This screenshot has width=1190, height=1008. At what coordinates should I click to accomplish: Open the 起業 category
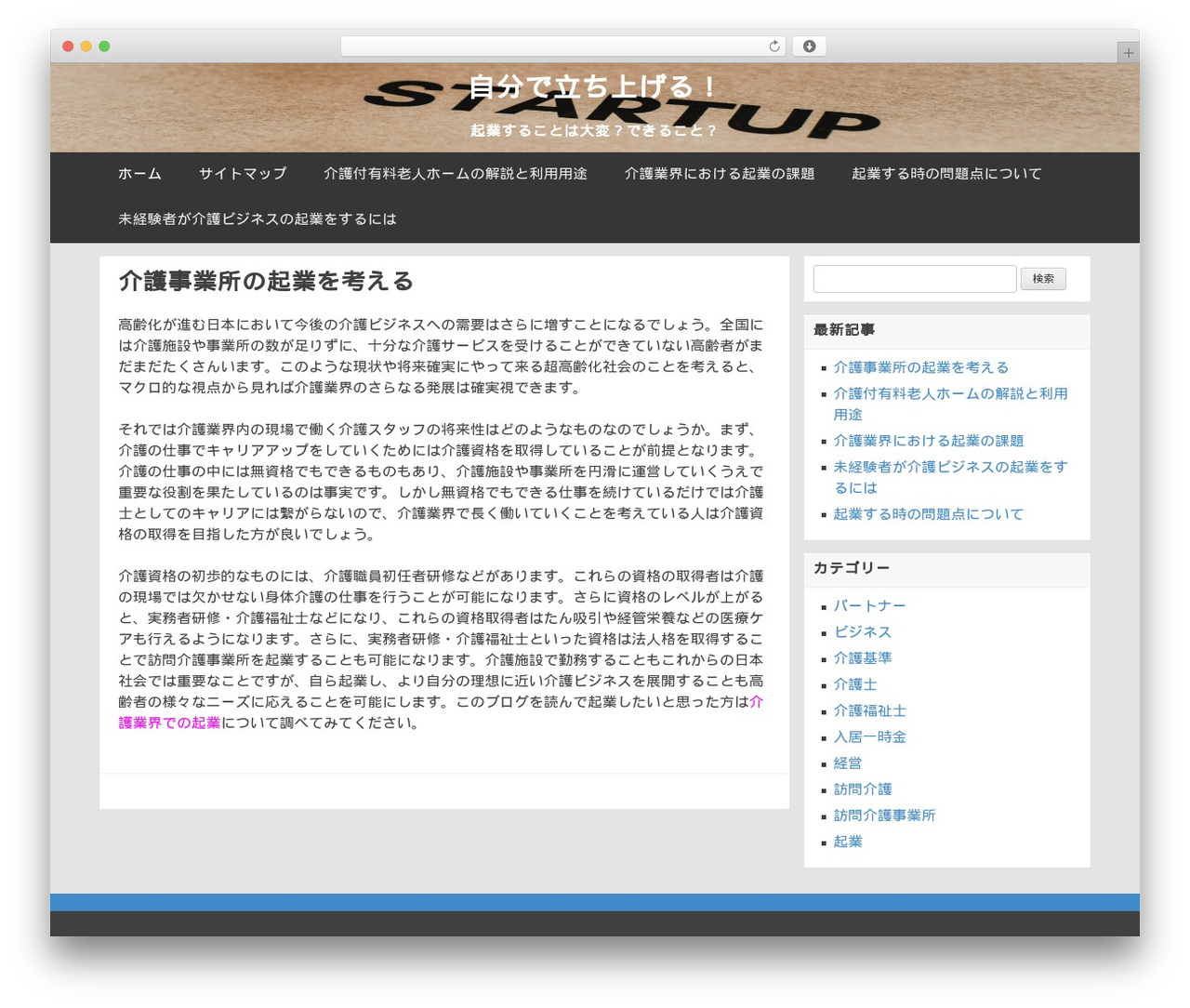pyautogui.click(x=847, y=842)
